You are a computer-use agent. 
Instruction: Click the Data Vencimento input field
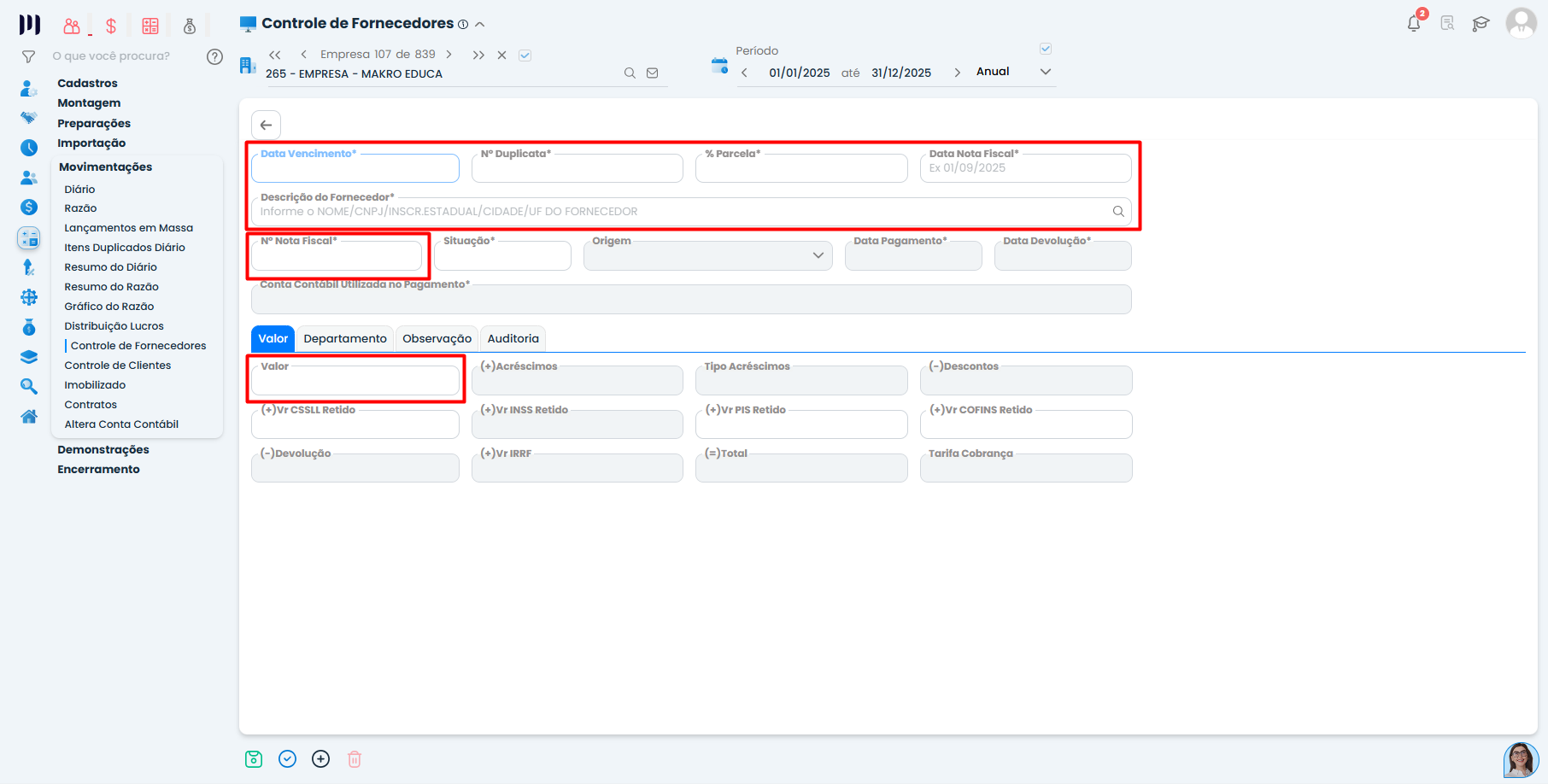(x=355, y=169)
